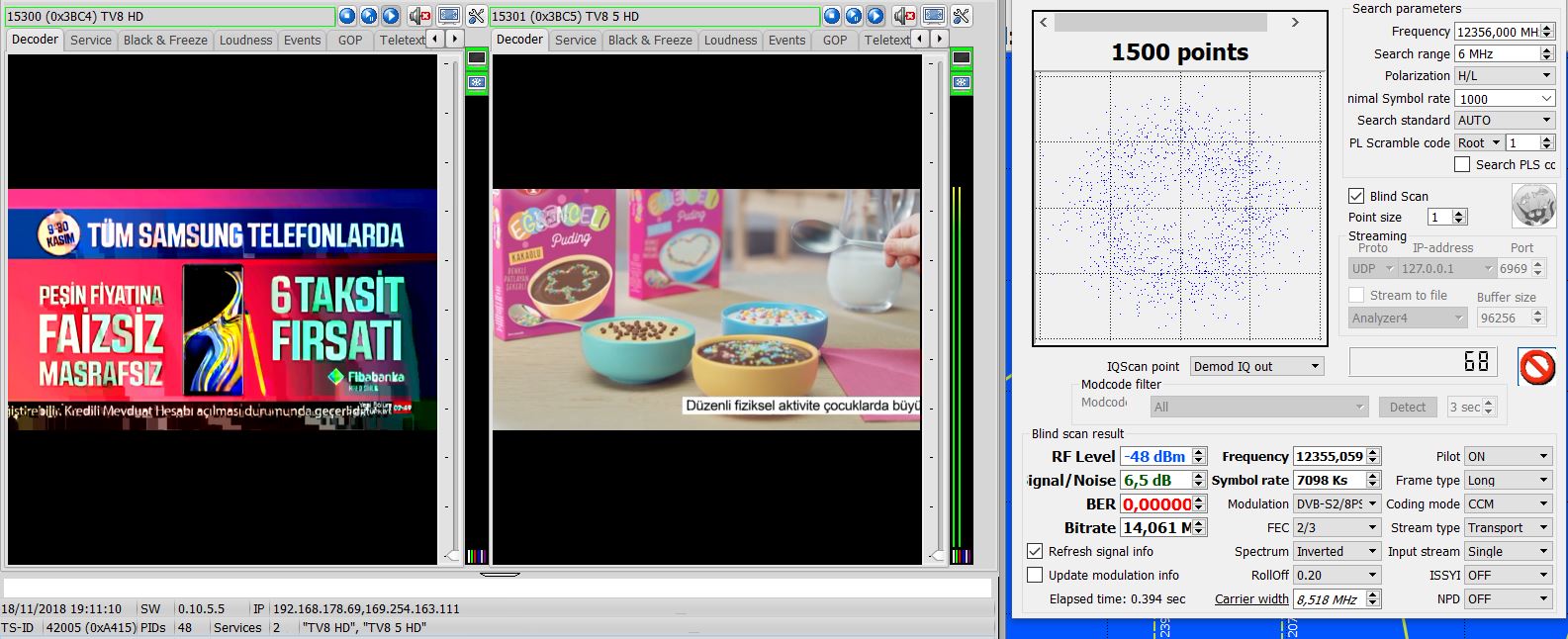
Task: Uncheck the Blind Scan checkbox
Action: (1356, 196)
